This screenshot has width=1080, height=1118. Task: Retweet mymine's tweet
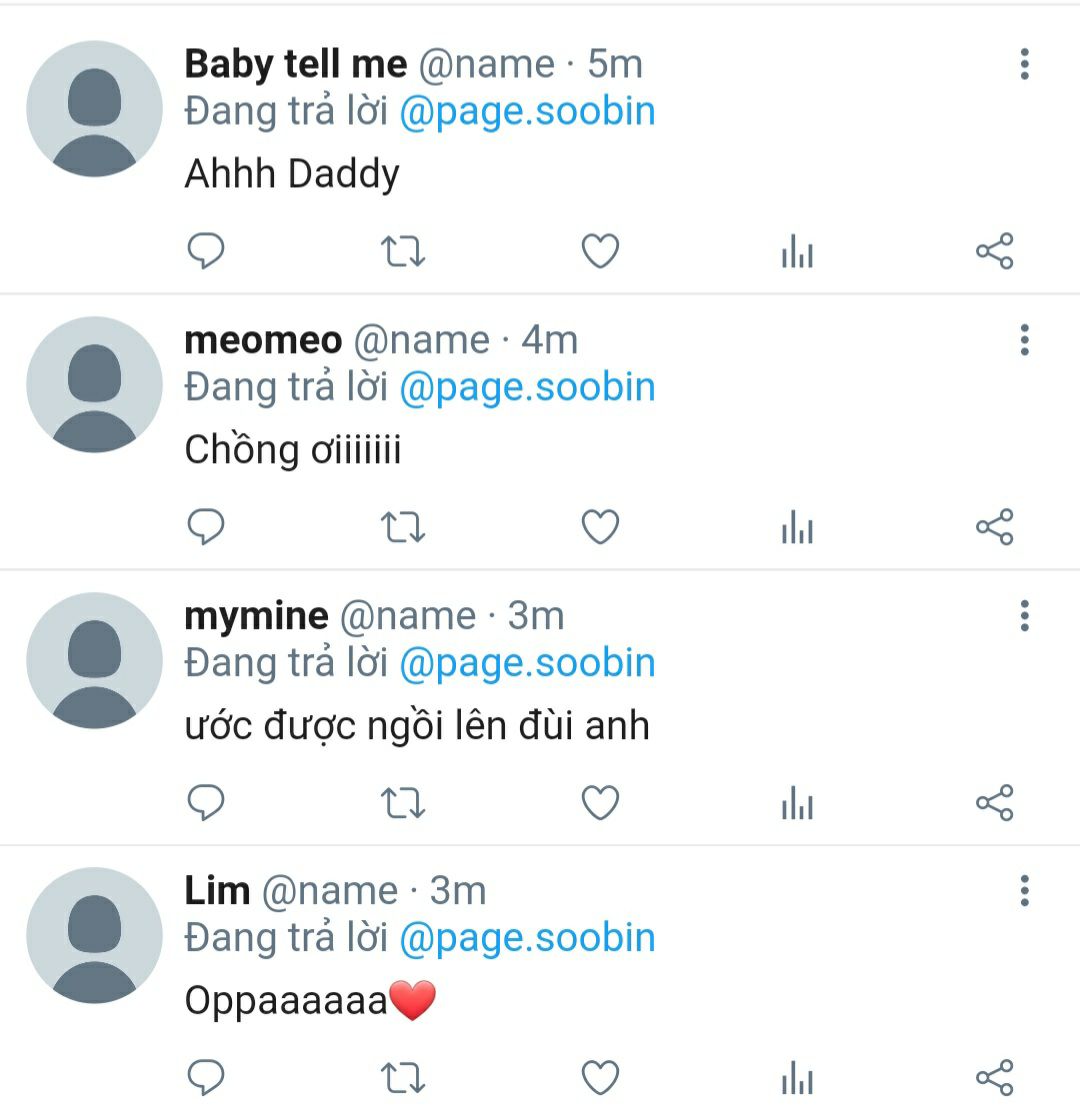point(404,803)
